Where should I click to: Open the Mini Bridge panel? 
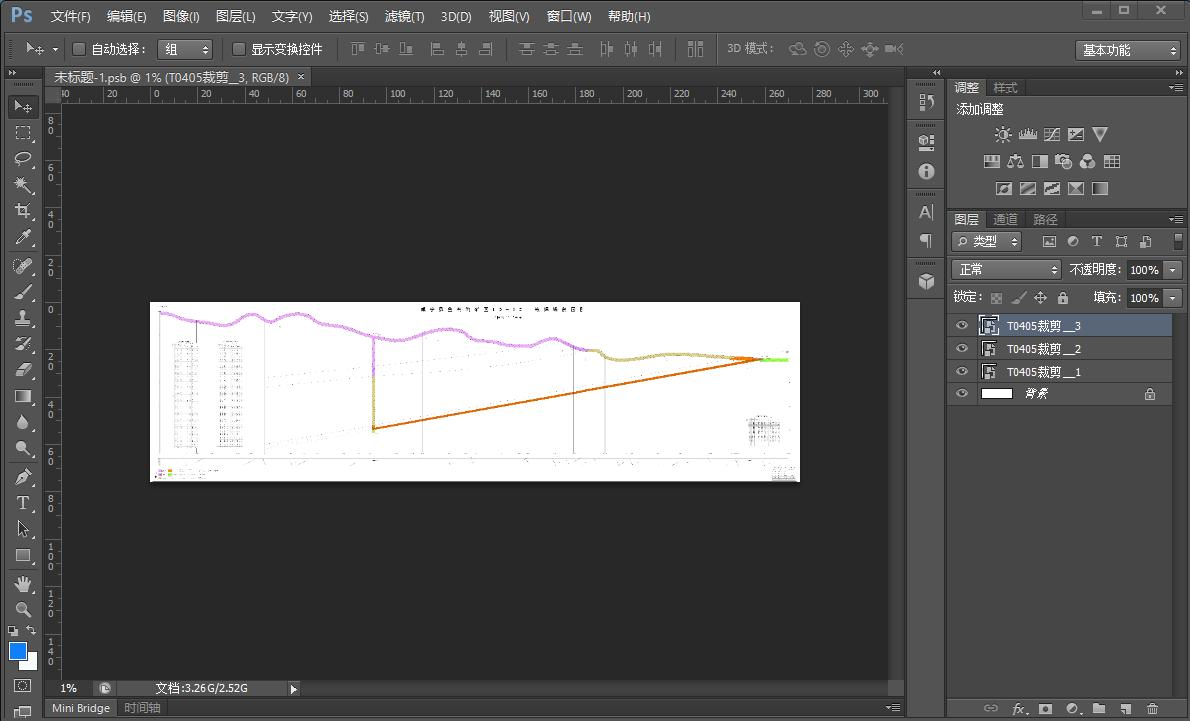click(81, 708)
